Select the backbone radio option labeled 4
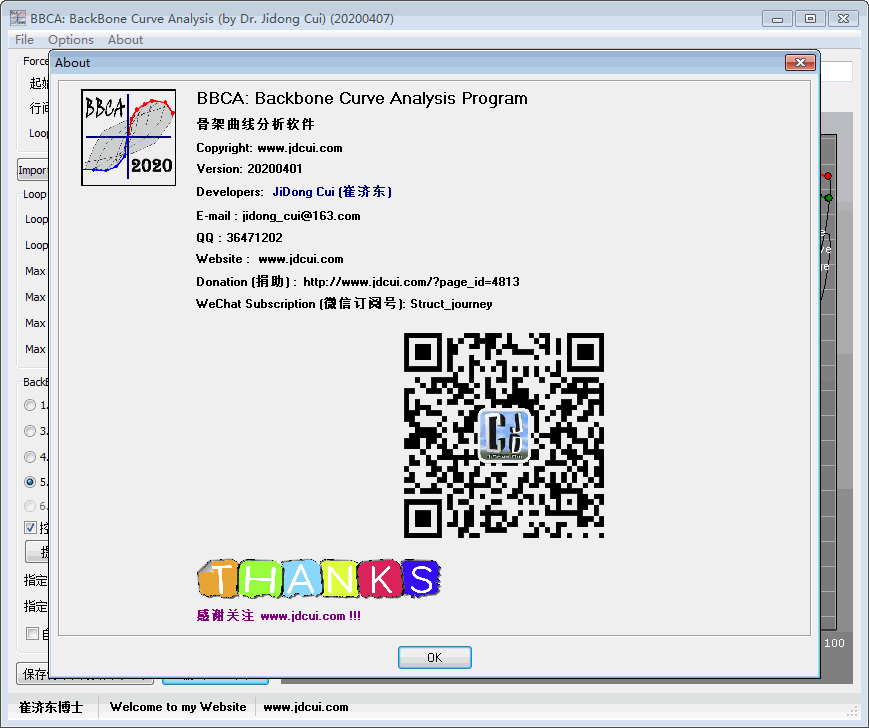The height and width of the screenshot is (728, 869). pos(30,457)
